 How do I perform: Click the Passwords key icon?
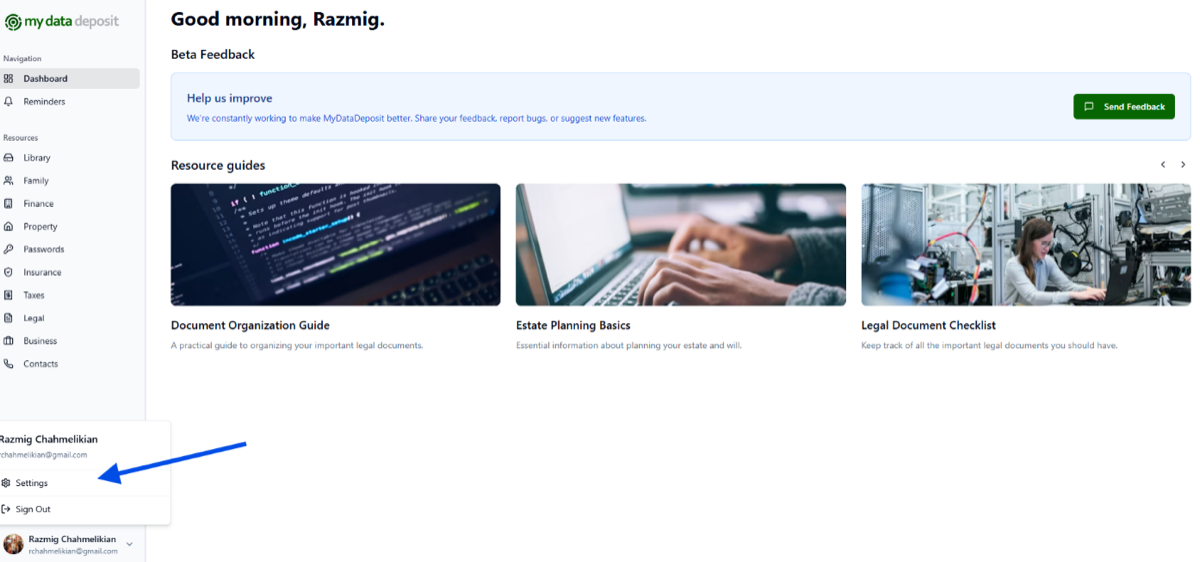(x=8, y=250)
